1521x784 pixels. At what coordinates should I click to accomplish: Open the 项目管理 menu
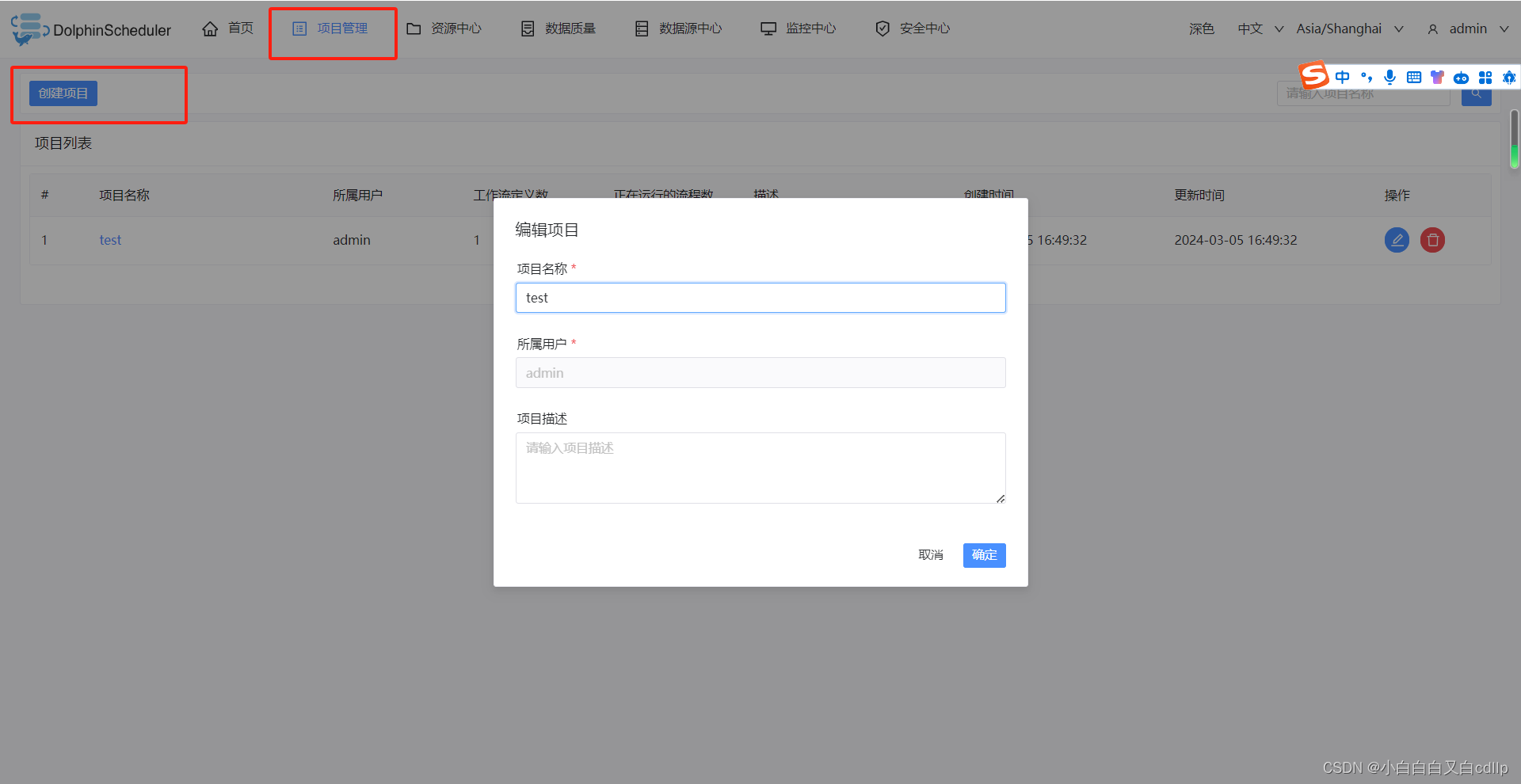(x=330, y=29)
